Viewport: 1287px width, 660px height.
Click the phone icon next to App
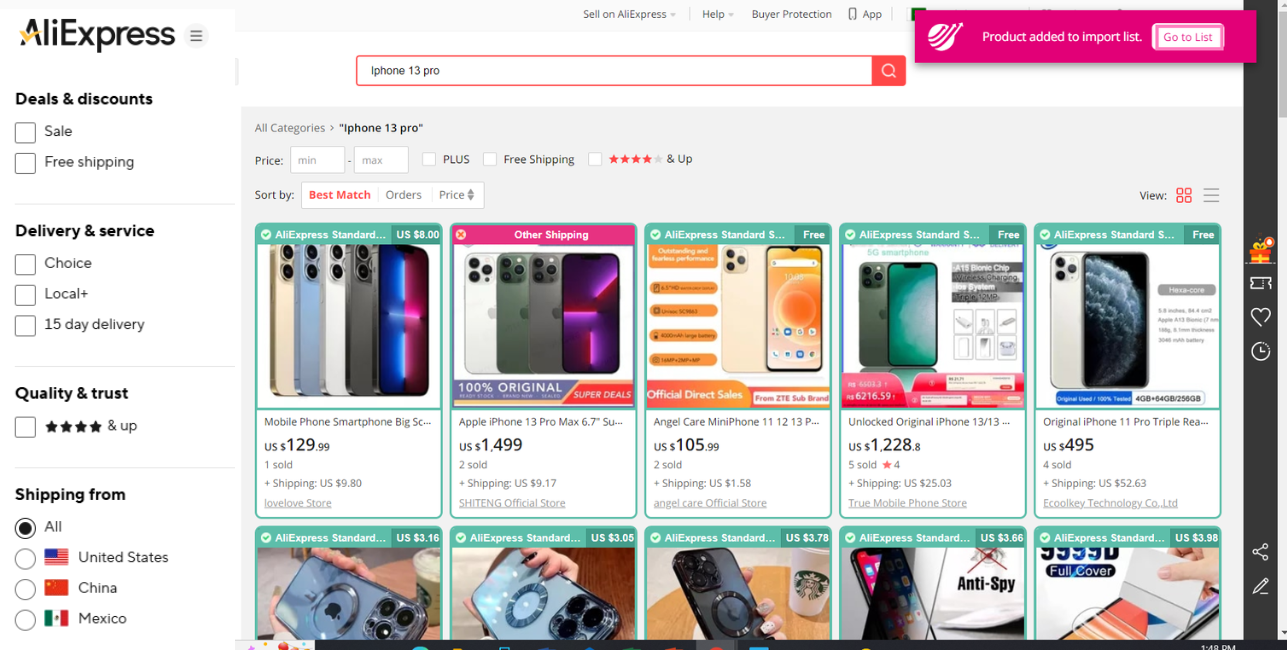click(x=852, y=14)
